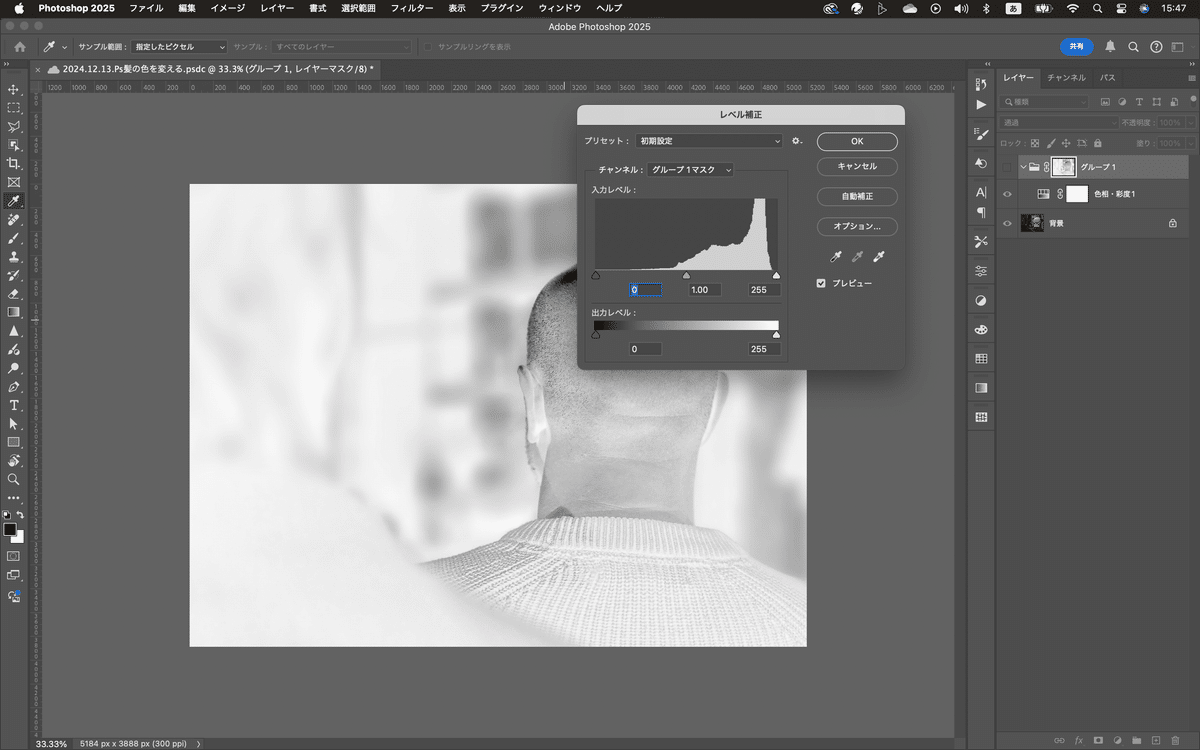Select the Horizontal Type tool

click(x=14, y=405)
